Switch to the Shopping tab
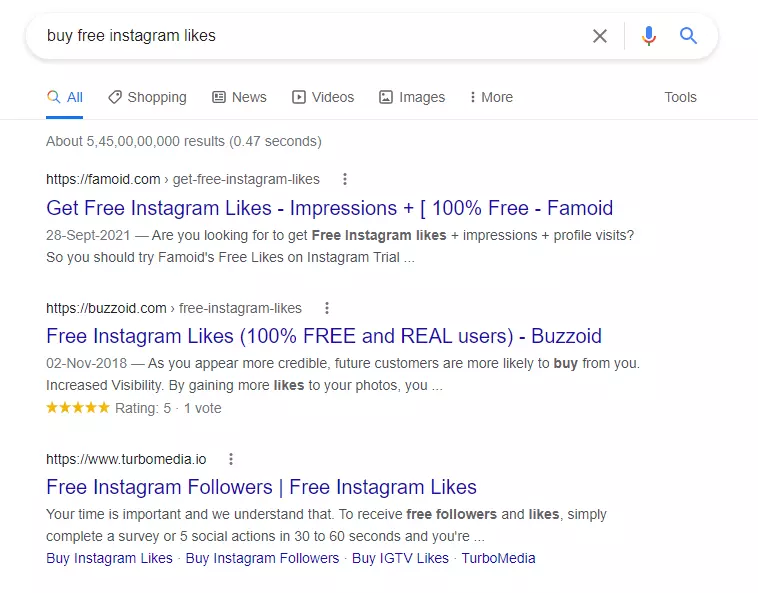The height and width of the screenshot is (593, 758). [147, 97]
